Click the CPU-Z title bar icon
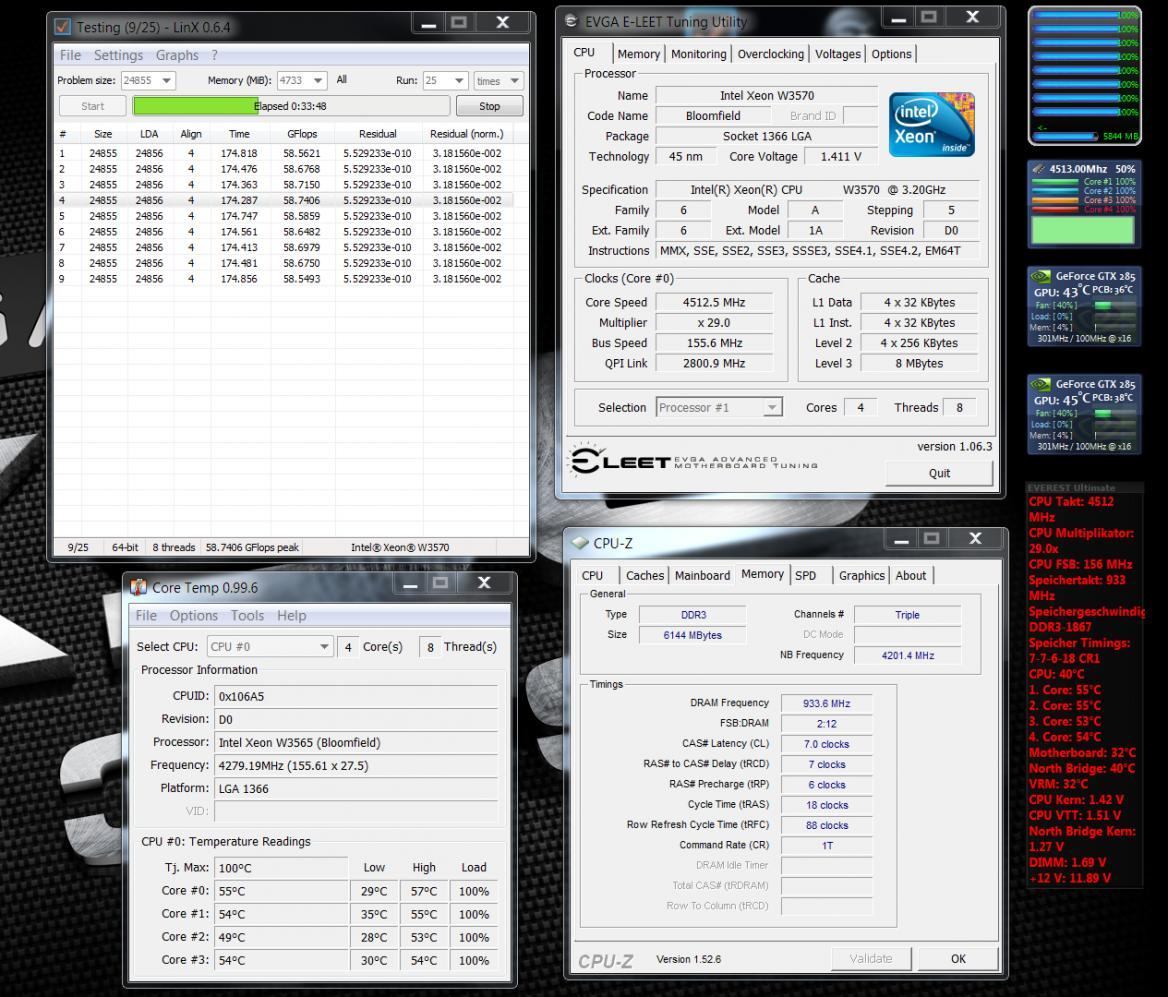 click(x=580, y=543)
